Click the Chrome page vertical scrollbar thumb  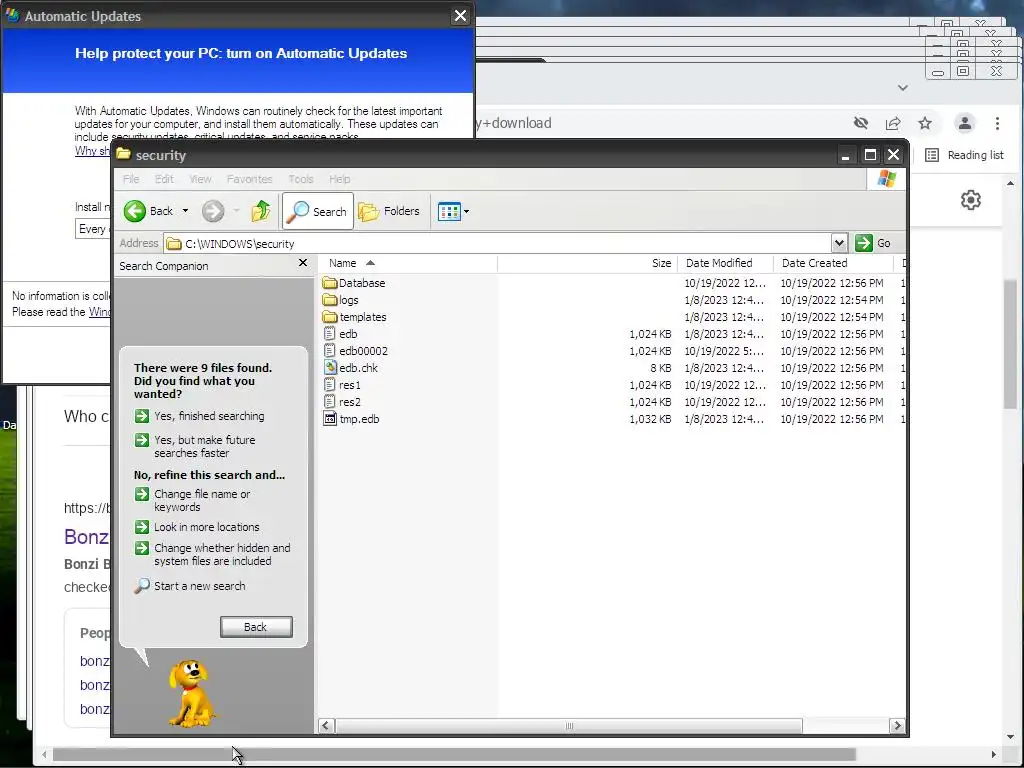tap(1010, 344)
